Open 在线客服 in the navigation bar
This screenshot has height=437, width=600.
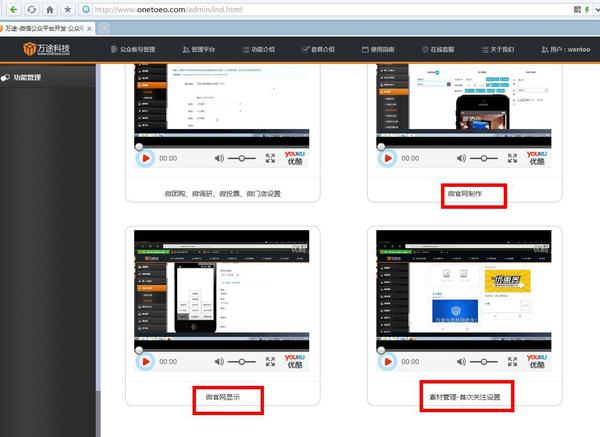(x=438, y=49)
